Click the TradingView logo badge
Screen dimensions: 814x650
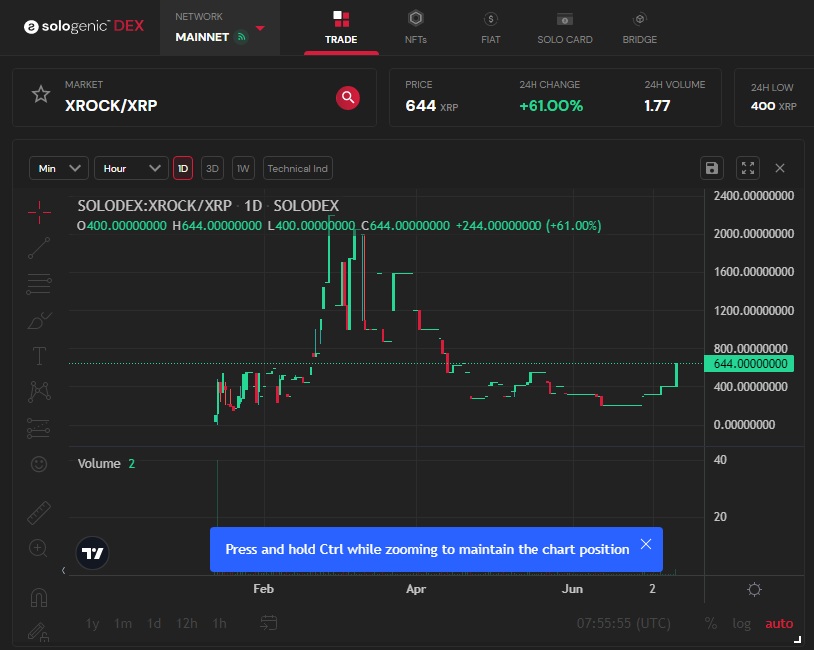point(92,553)
